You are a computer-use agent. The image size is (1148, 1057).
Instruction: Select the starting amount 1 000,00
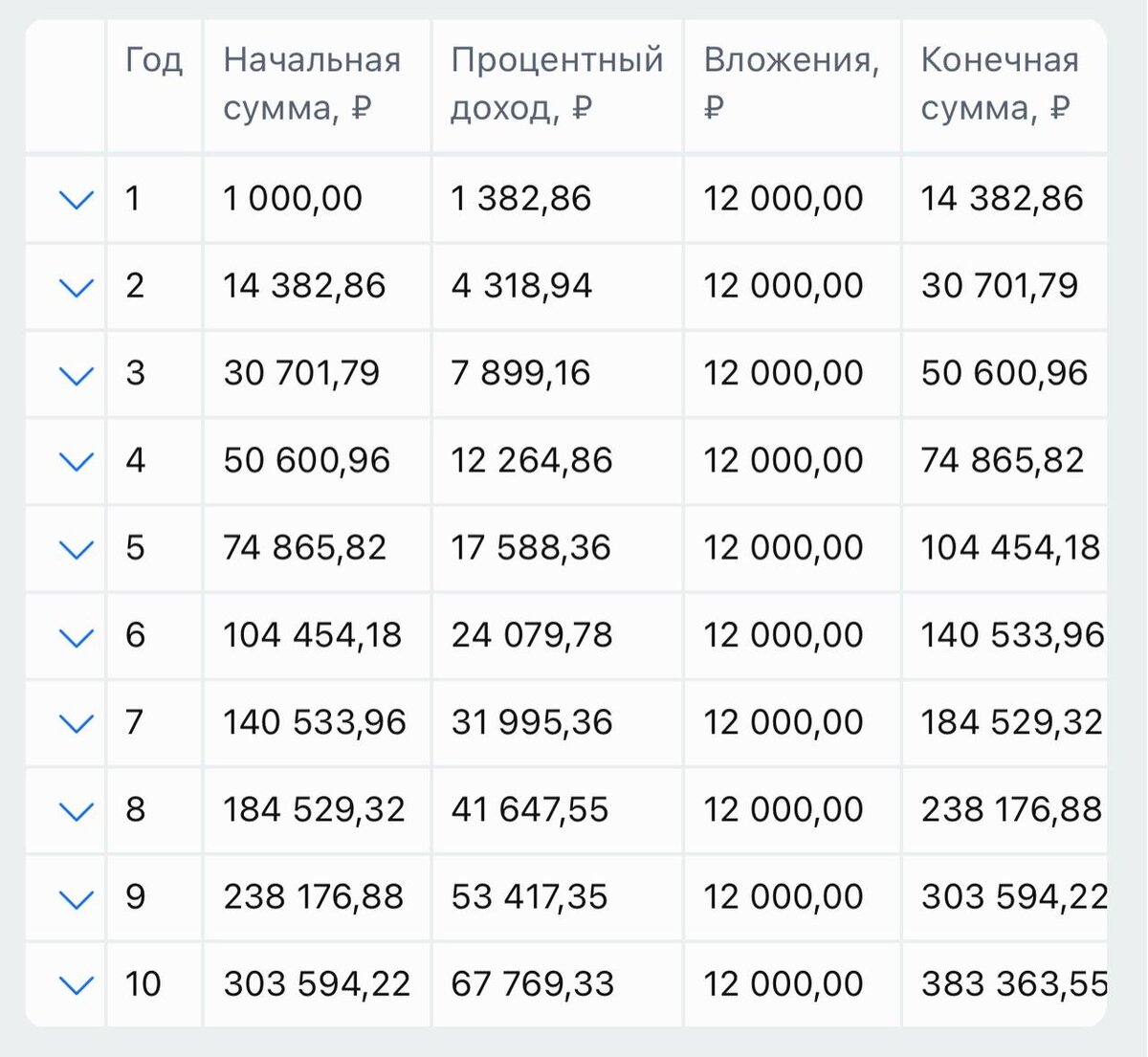[x=291, y=199]
